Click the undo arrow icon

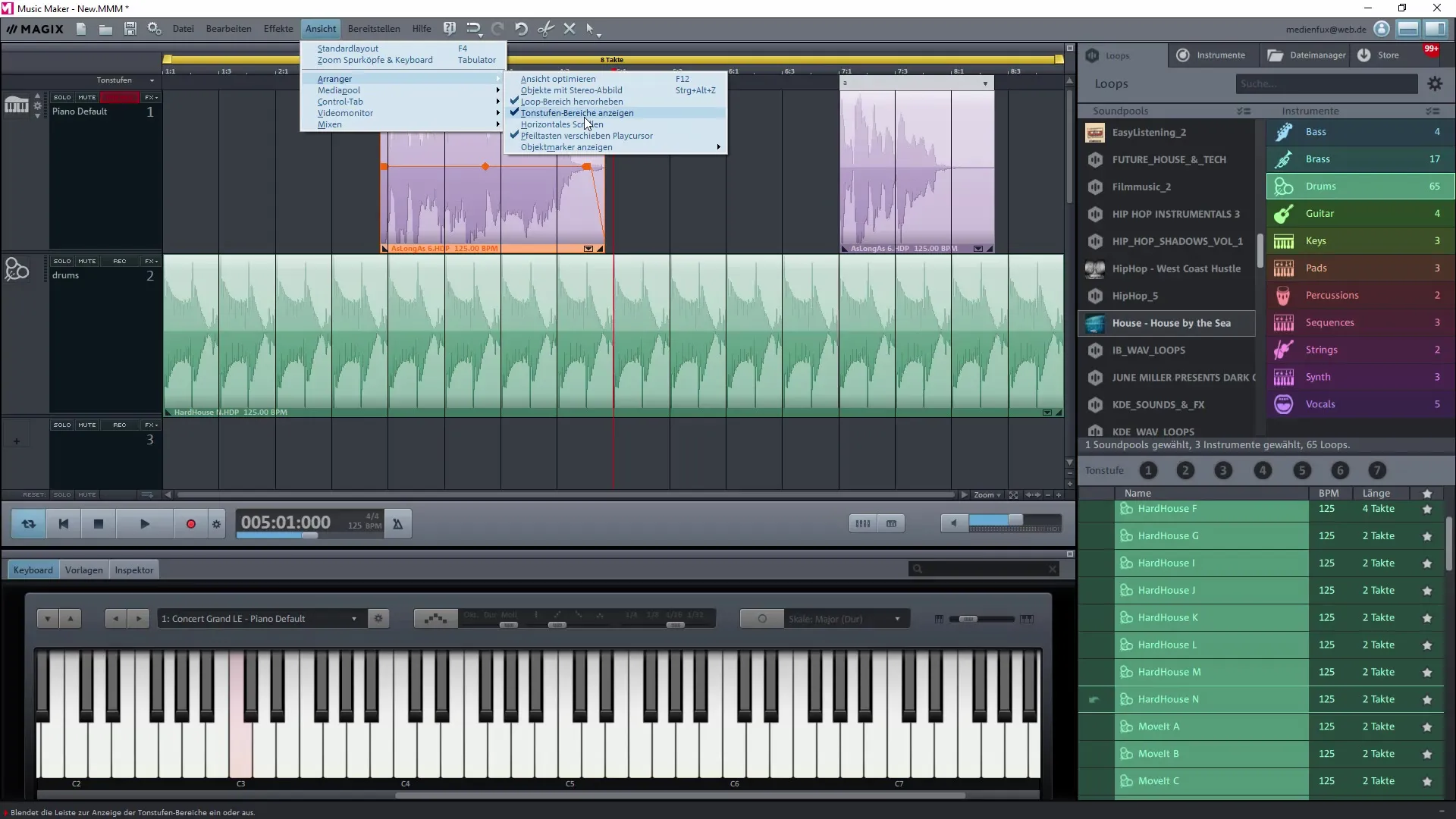click(x=521, y=29)
